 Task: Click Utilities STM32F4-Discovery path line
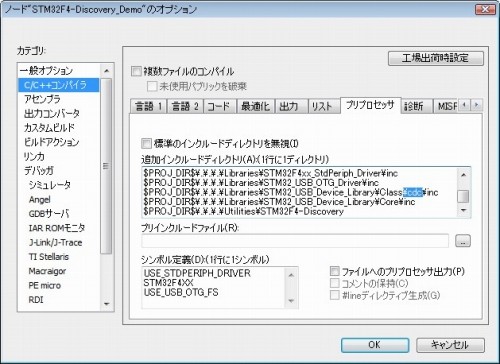tap(244, 211)
